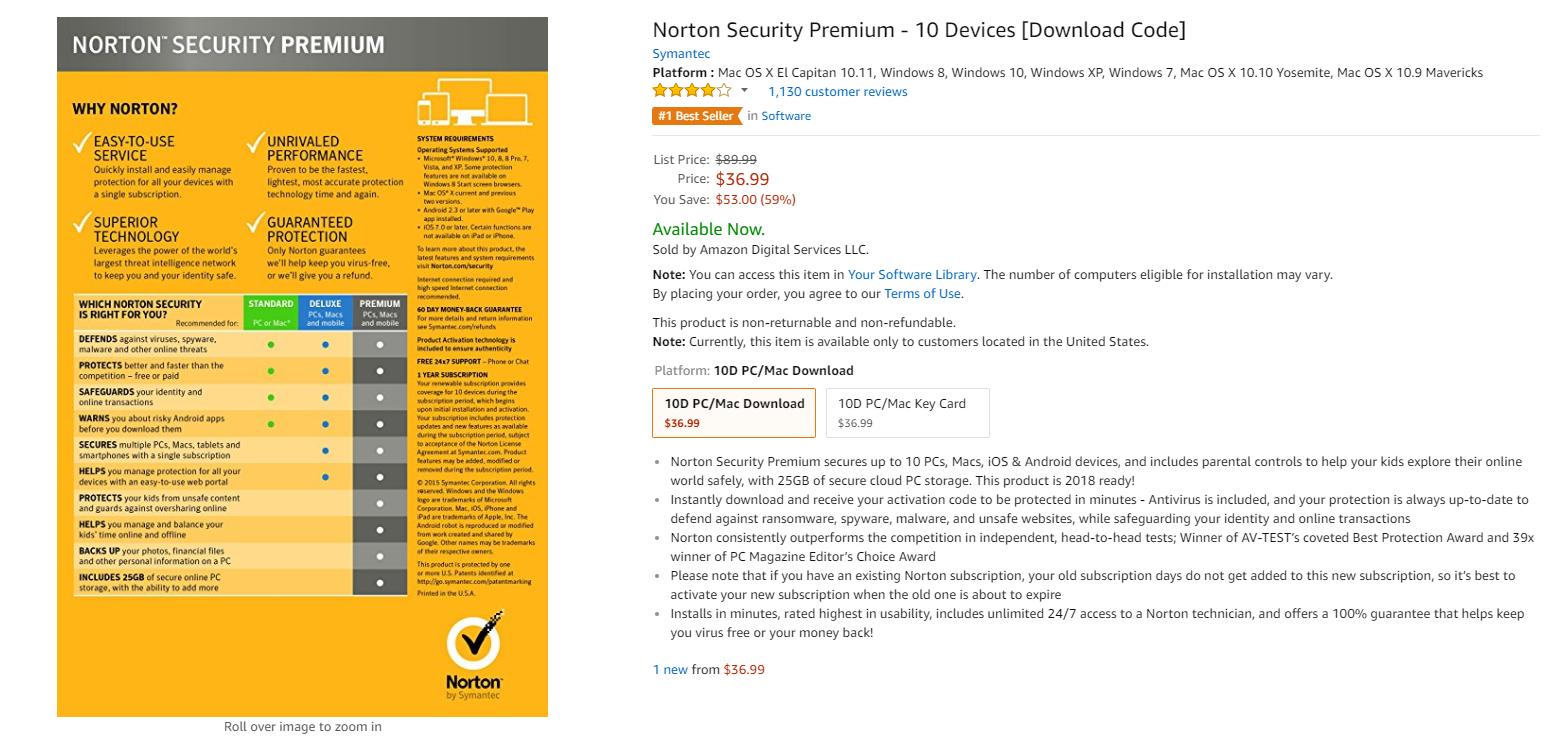Click the checkmark beside Unrivaled Performance
This screenshot has width=1549, height=743.
(255, 144)
